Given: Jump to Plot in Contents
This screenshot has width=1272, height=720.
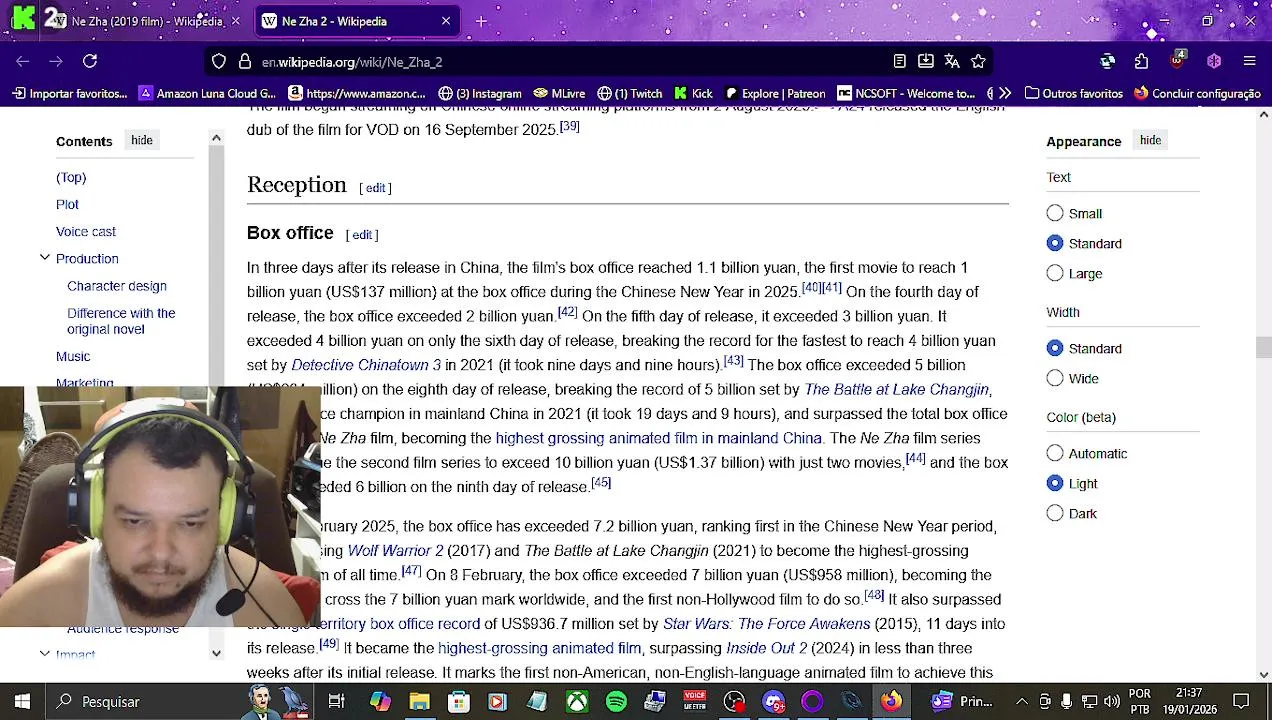Looking at the screenshot, I should click(x=67, y=204).
